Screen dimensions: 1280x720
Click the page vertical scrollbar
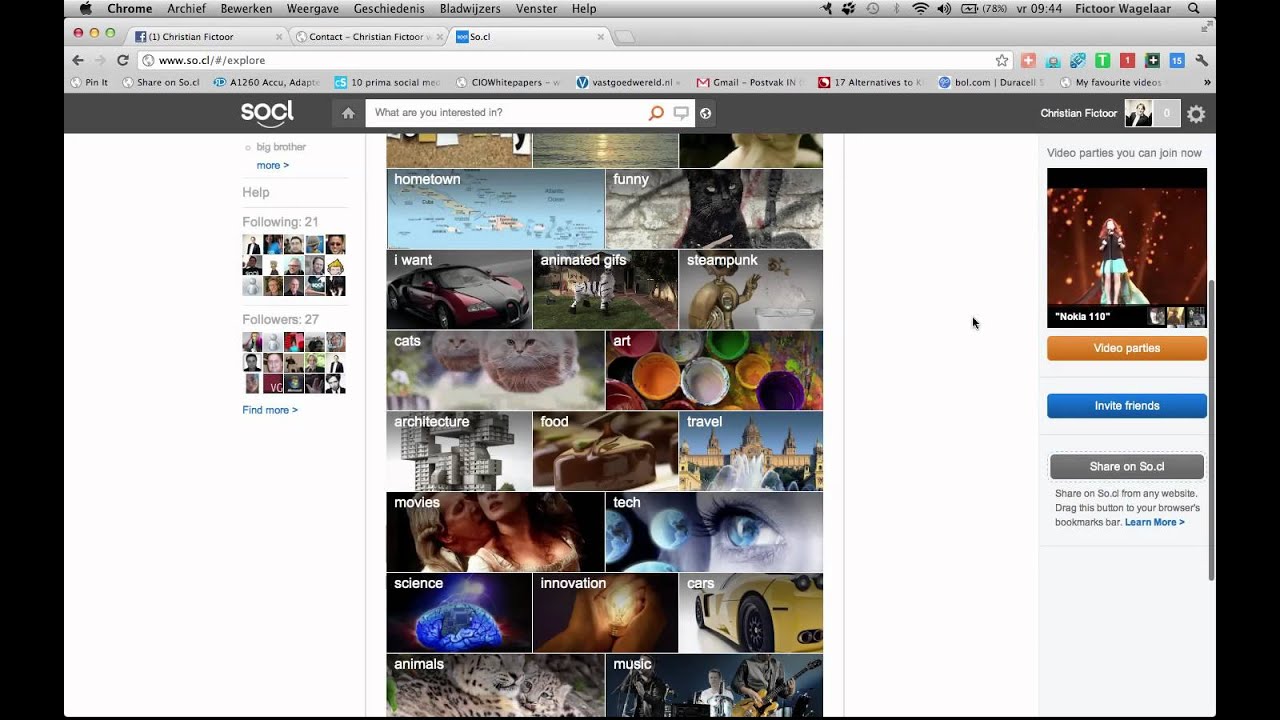(x=1211, y=430)
